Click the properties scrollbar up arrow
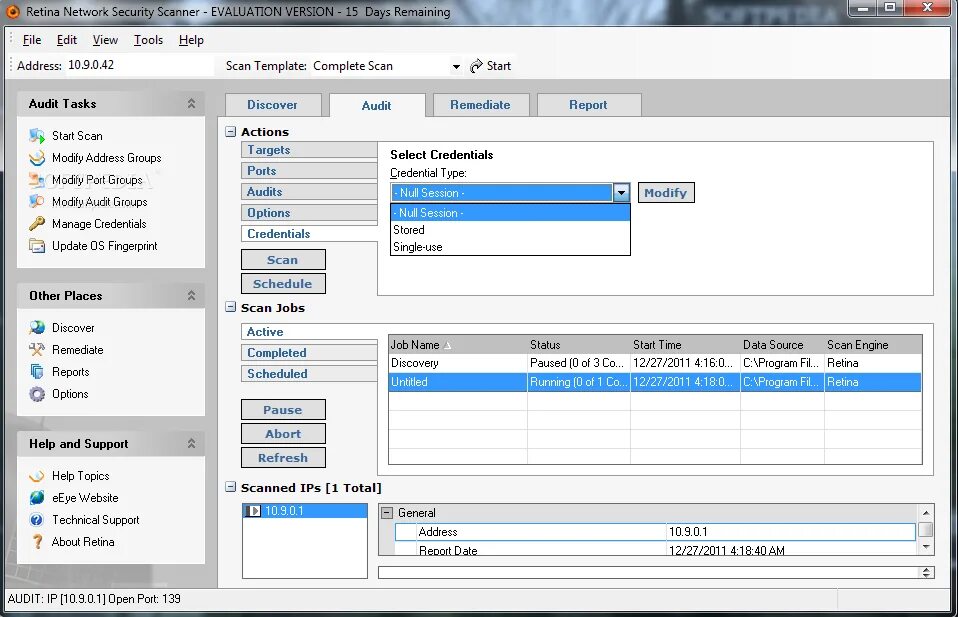The width and height of the screenshot is (958, 617). (926, 513)
